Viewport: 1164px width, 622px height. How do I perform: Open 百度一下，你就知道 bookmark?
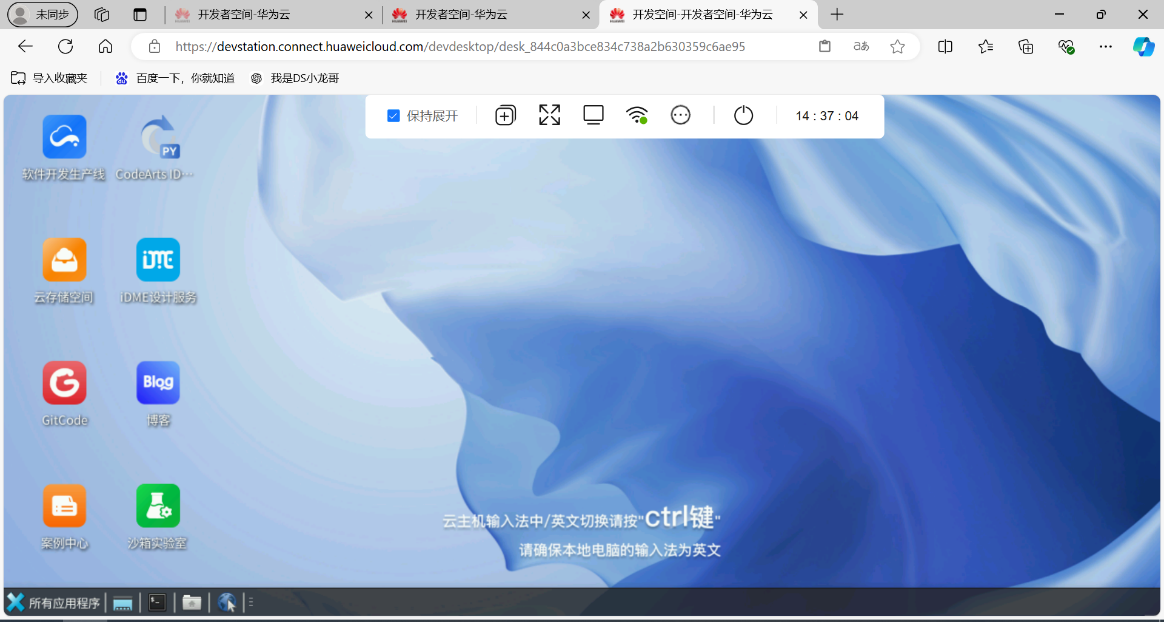click(175, 78)
